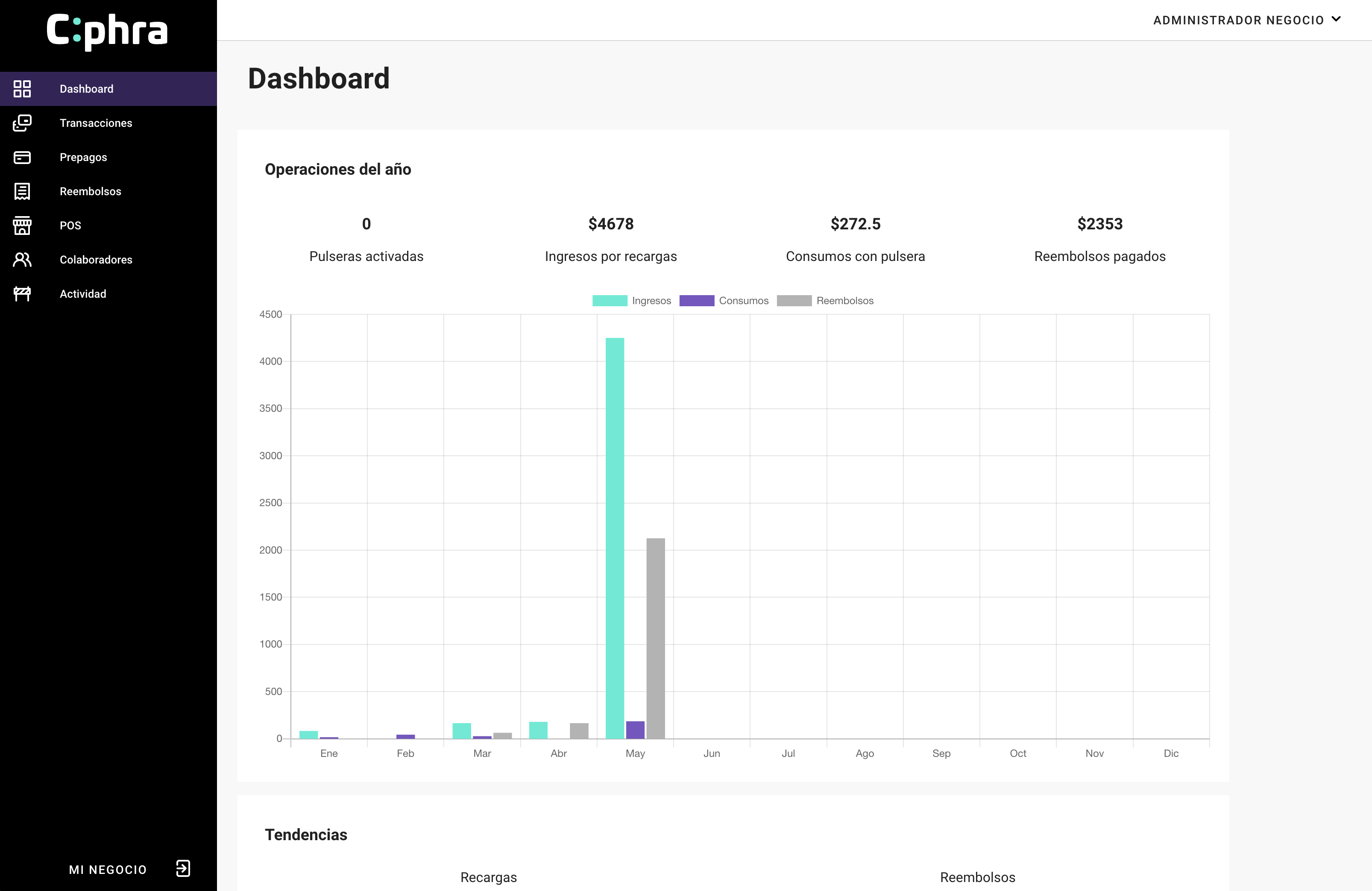Toggle Consumos series in chart legend
1372x891 pixels.
(x=743, y=301)
